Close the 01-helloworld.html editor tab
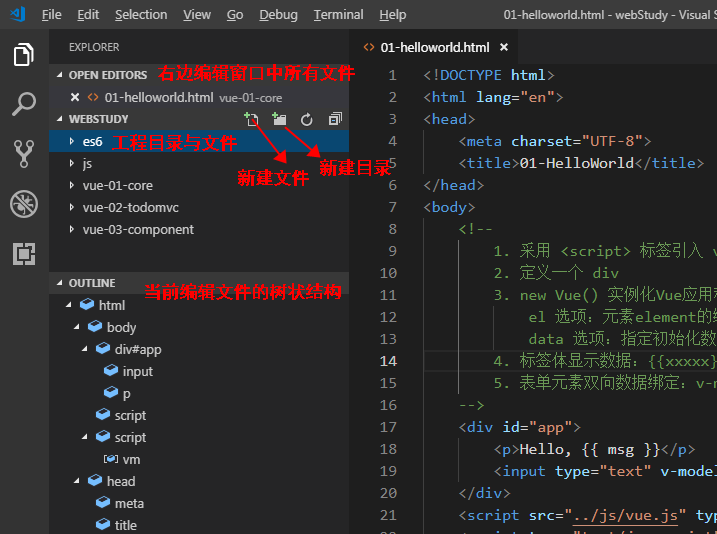 [x=504, y=47]
